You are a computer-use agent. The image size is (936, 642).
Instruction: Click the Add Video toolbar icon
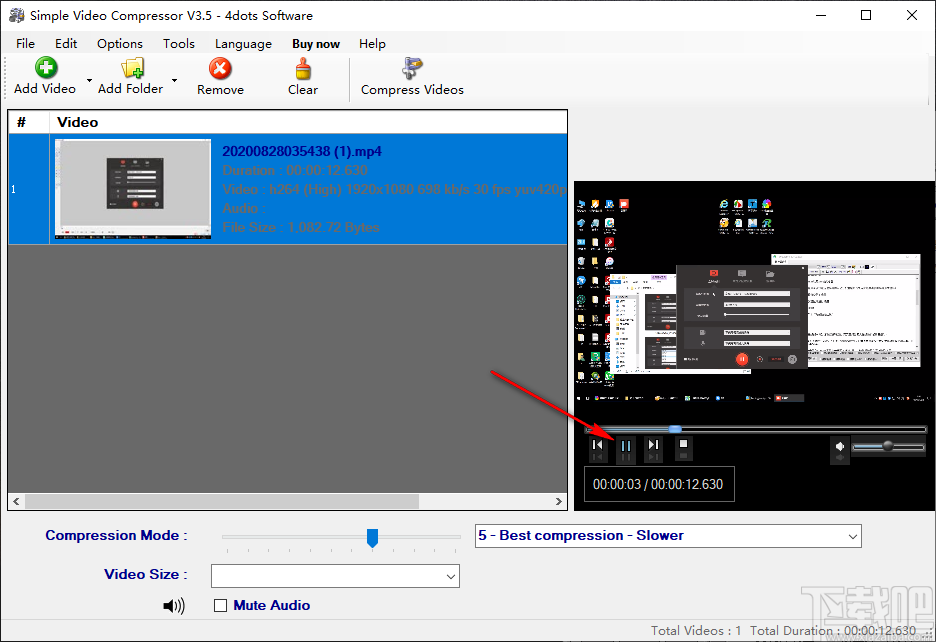[x=44, y=68]
